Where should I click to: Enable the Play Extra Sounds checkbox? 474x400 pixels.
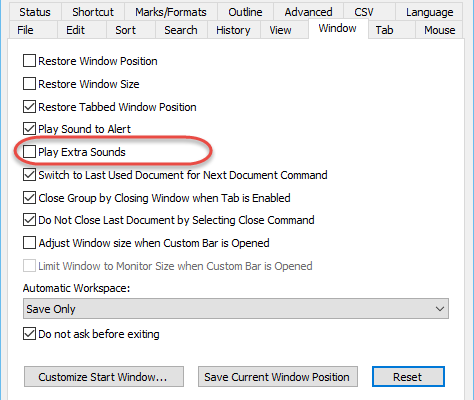29,152
